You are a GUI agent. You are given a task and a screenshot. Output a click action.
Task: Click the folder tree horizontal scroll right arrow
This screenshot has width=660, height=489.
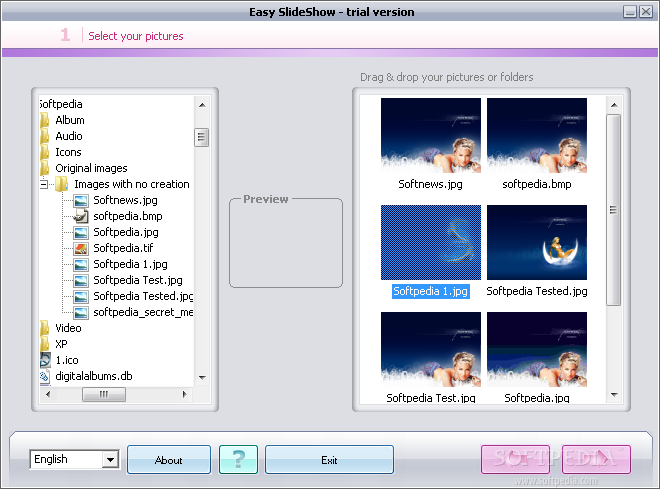coord(184,394)
